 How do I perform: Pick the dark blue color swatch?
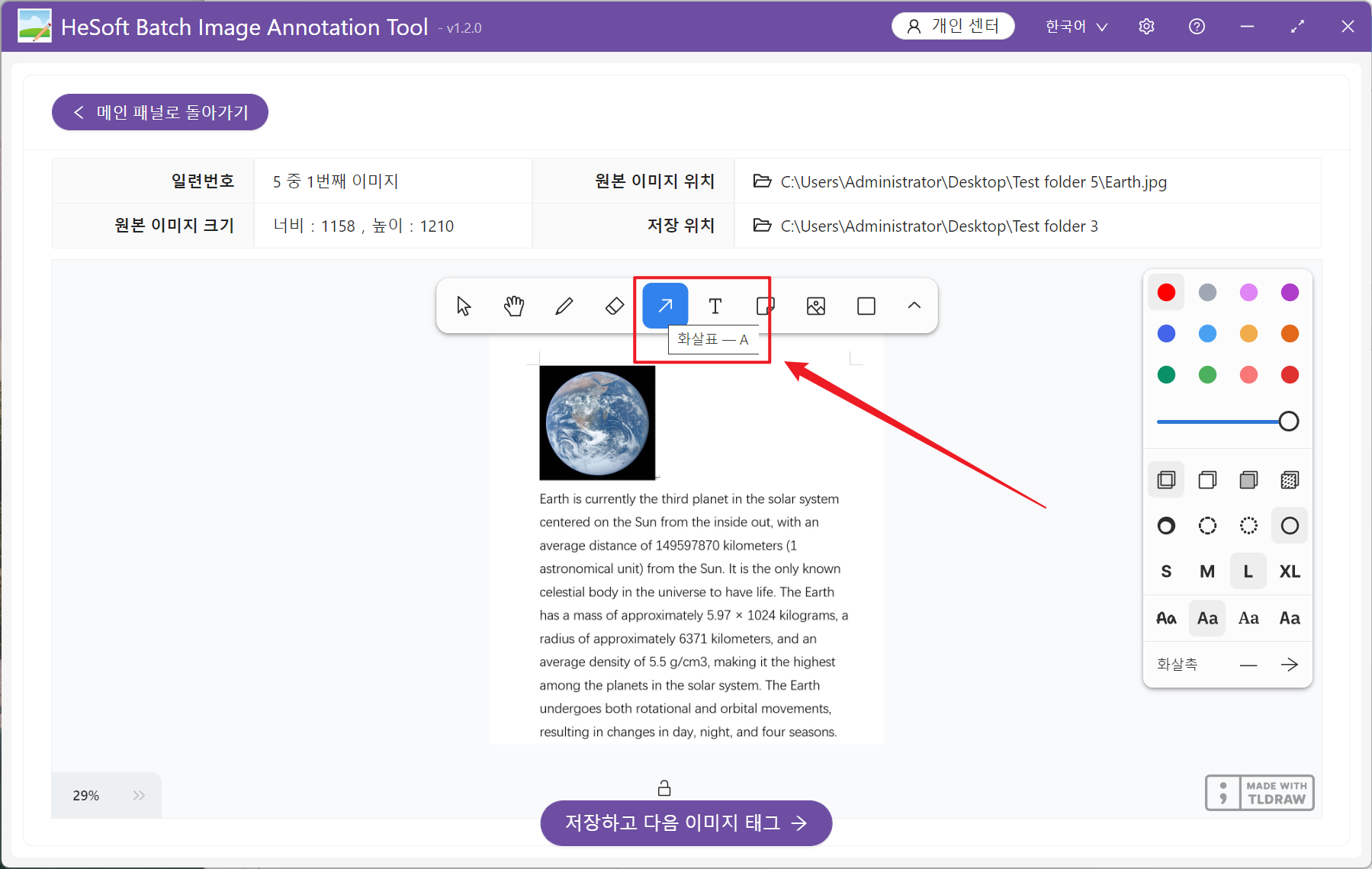1166,333
